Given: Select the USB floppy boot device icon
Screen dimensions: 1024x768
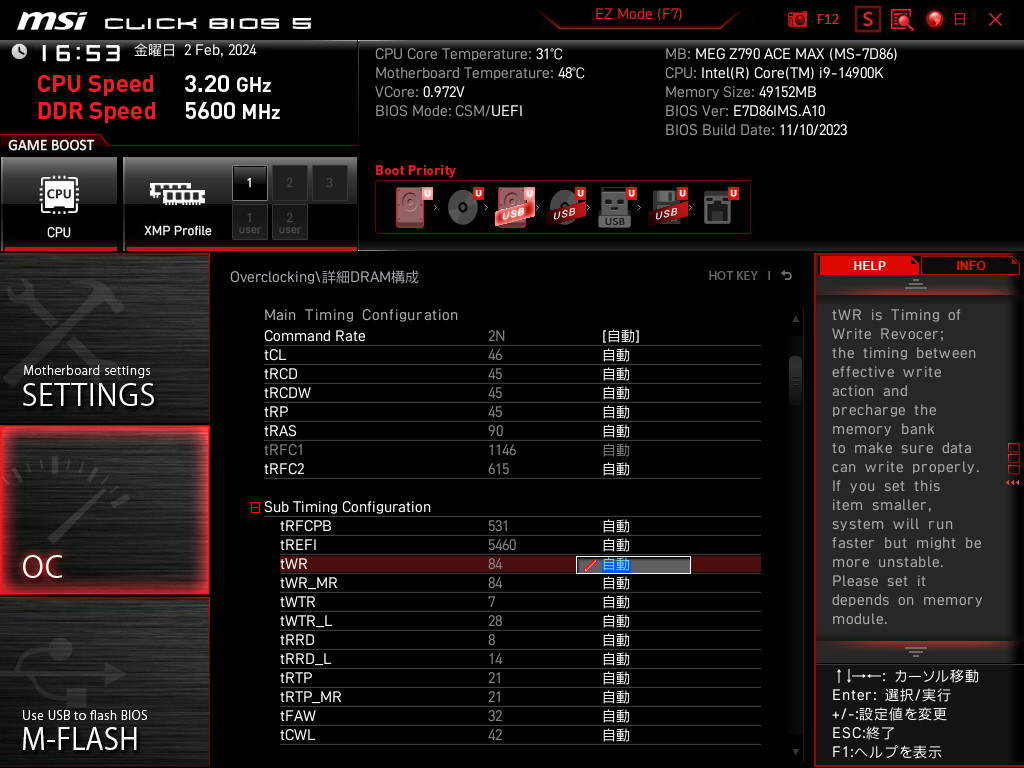Looking at the screenshot, I should [x=667, y=207].
